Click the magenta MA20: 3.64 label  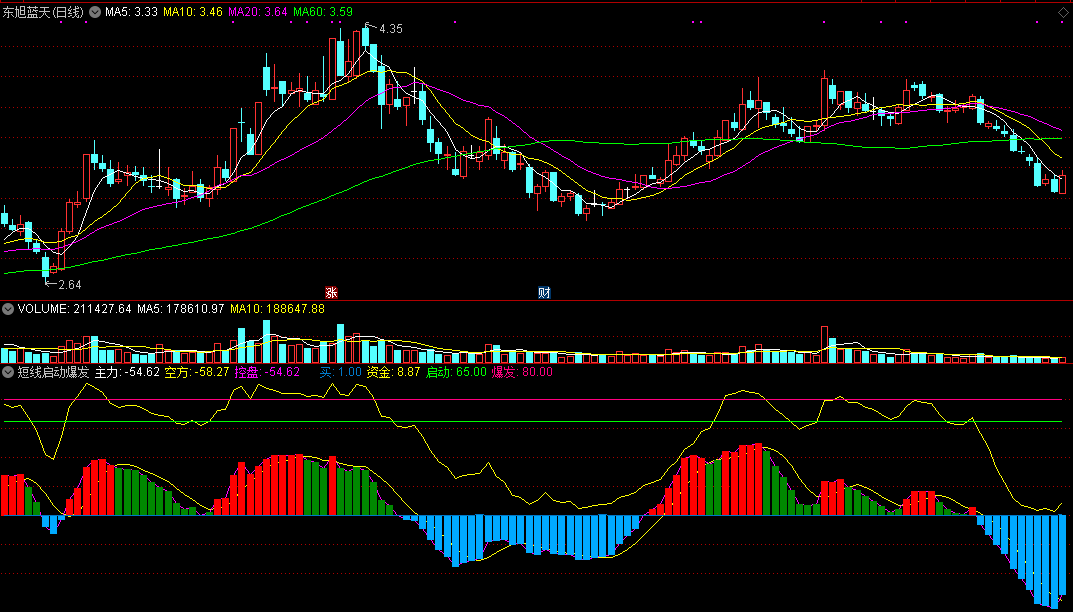click(x=258, y=12)
